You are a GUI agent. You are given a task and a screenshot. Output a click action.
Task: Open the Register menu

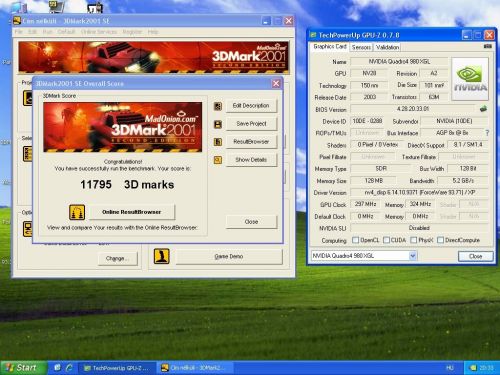pyautogui.click(x=132, y=32)
